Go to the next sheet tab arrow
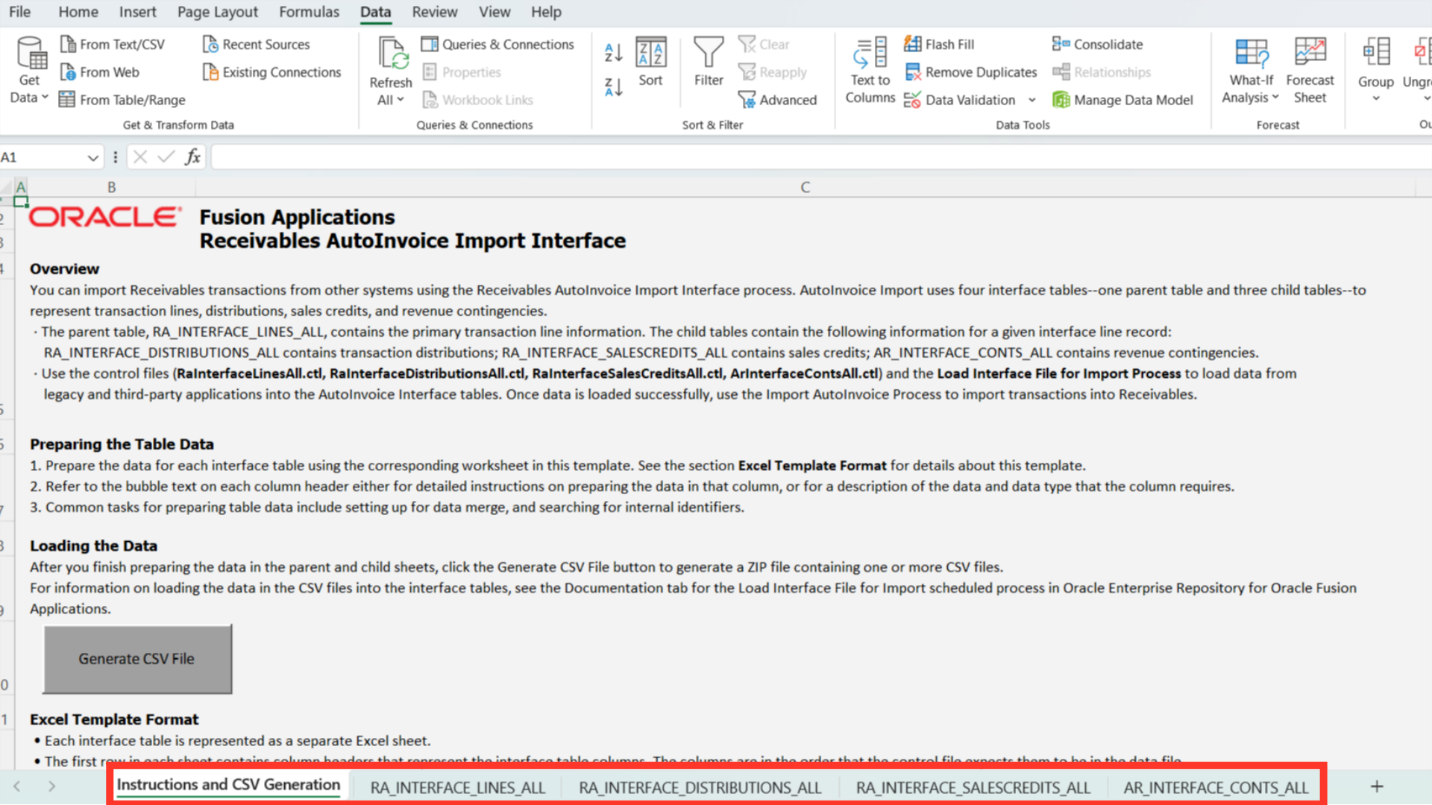Image resolution: width=1432 pixels, height=805 pixels. 52,787
